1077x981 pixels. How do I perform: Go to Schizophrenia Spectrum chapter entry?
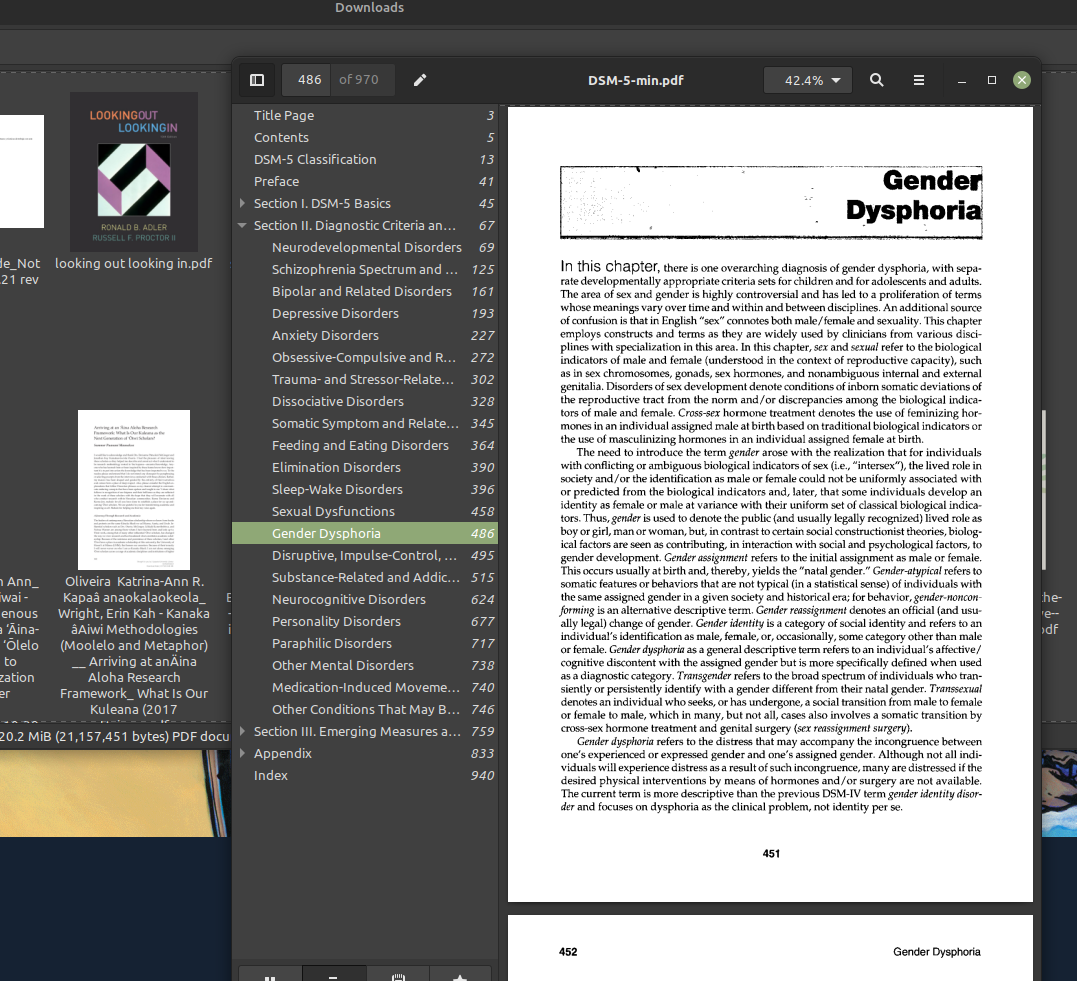[365, 269]
